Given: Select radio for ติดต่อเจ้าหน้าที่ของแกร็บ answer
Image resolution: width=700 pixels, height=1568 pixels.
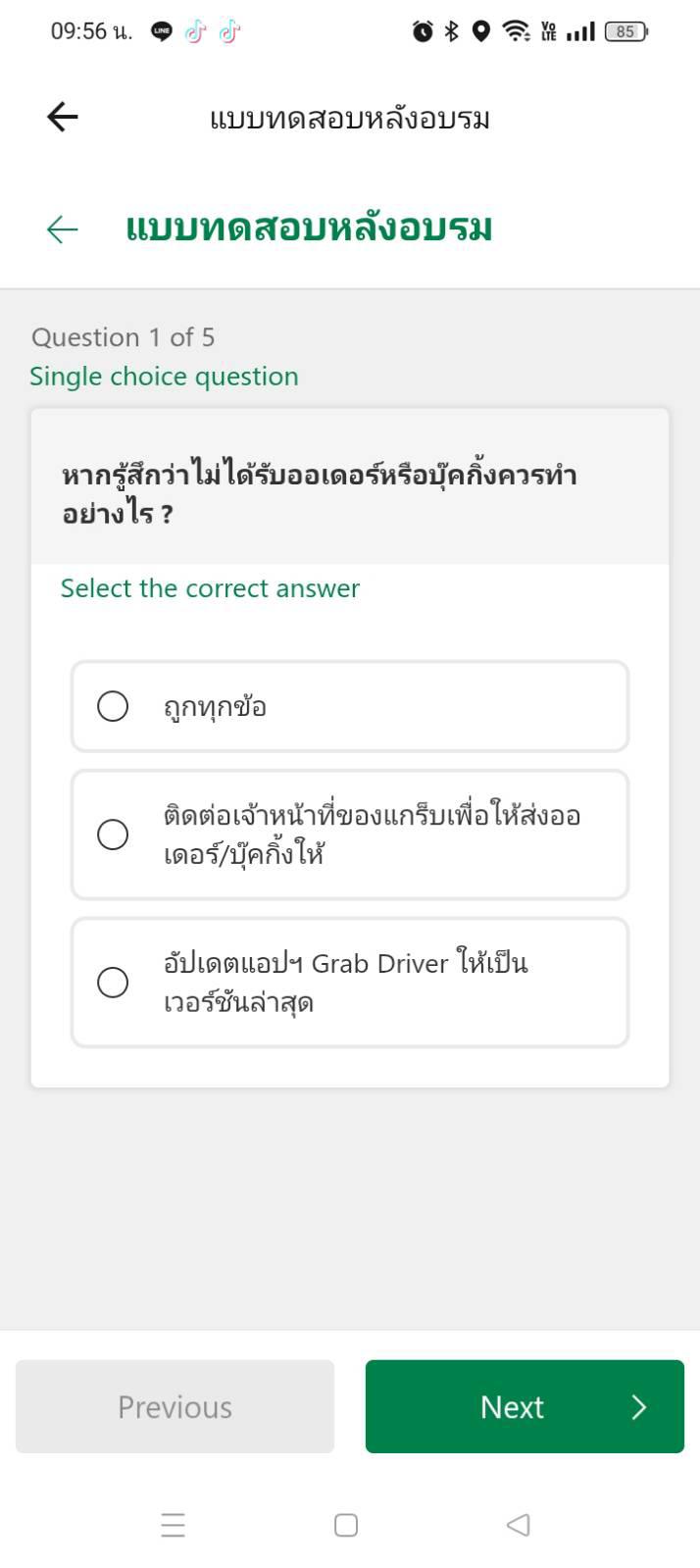Looking at the screenshot, I should tap(113, 835).
